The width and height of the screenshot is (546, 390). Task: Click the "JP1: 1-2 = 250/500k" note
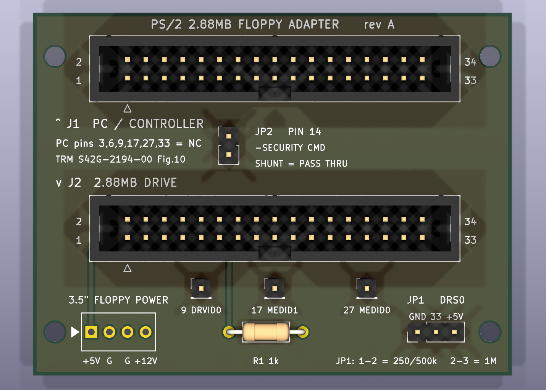386,361
